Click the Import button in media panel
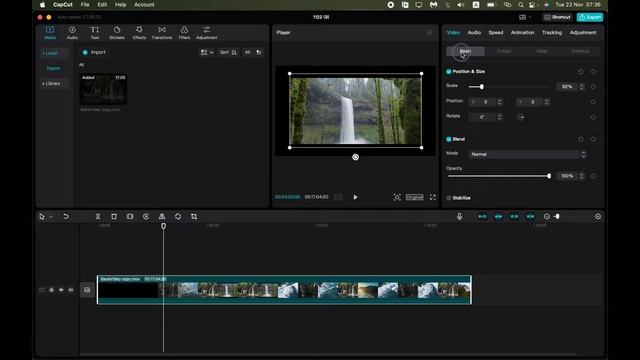 pyautogui.click(x=95, y=53)
